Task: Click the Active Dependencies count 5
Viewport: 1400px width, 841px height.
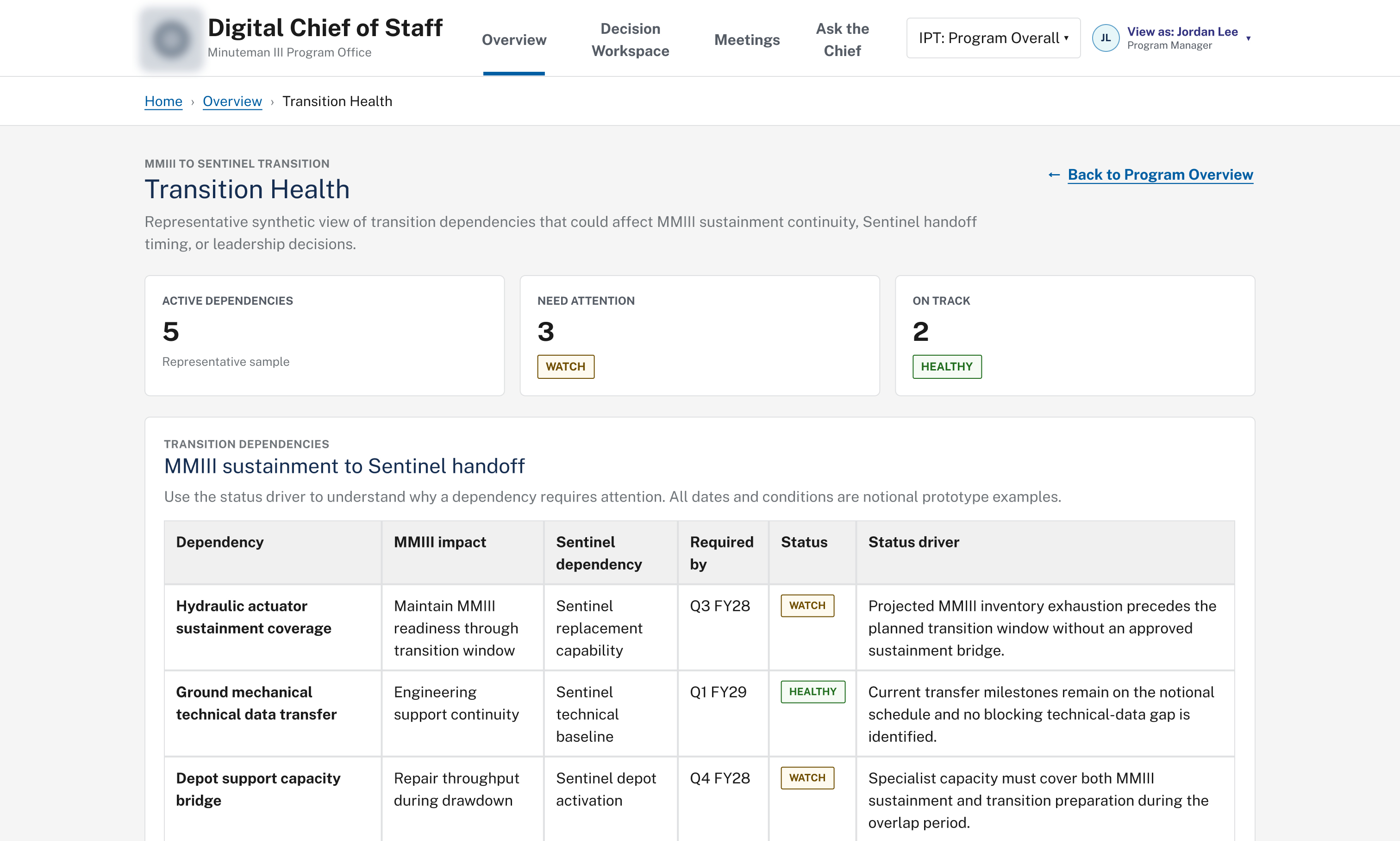Action: coord(170,332)
